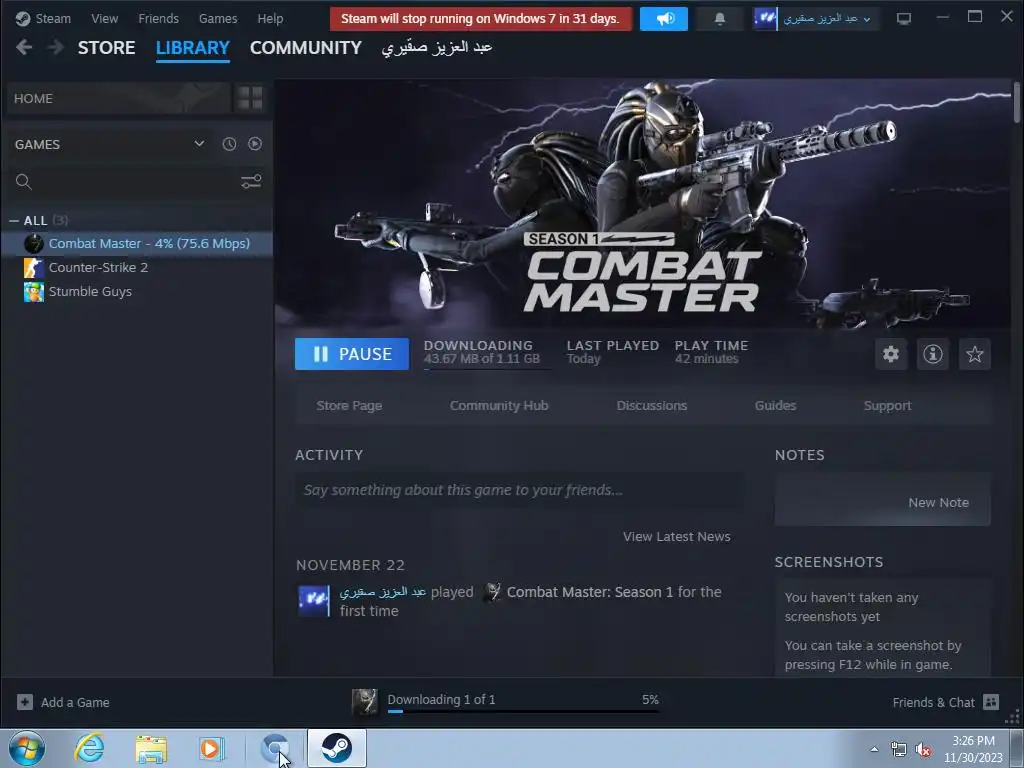The image size is (1024, 768).
Task: Go forward with the right arrow
Action: coord(56,47)
